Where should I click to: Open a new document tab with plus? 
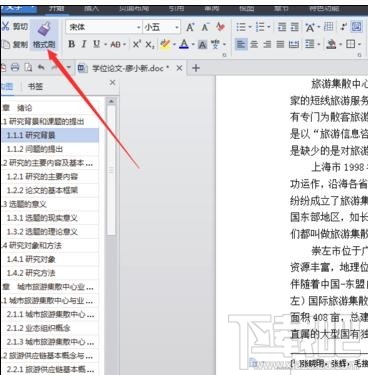pos(196,68)
